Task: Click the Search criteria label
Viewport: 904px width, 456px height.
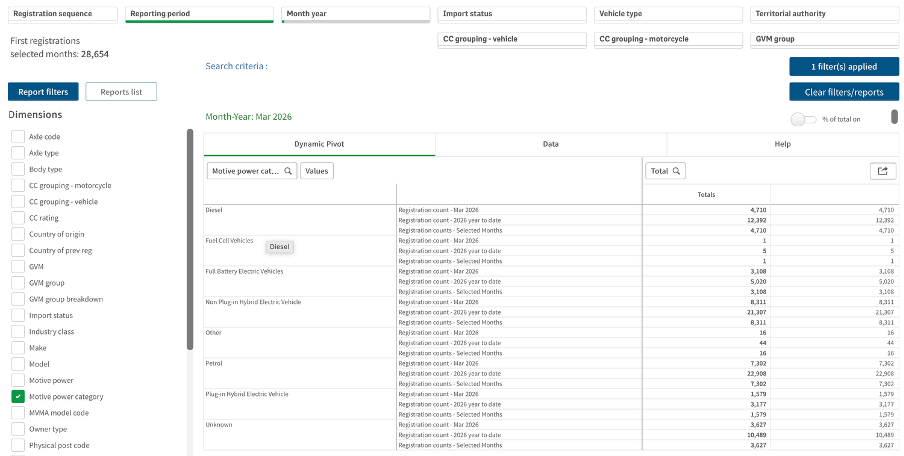Action: (x=236, y=66)
